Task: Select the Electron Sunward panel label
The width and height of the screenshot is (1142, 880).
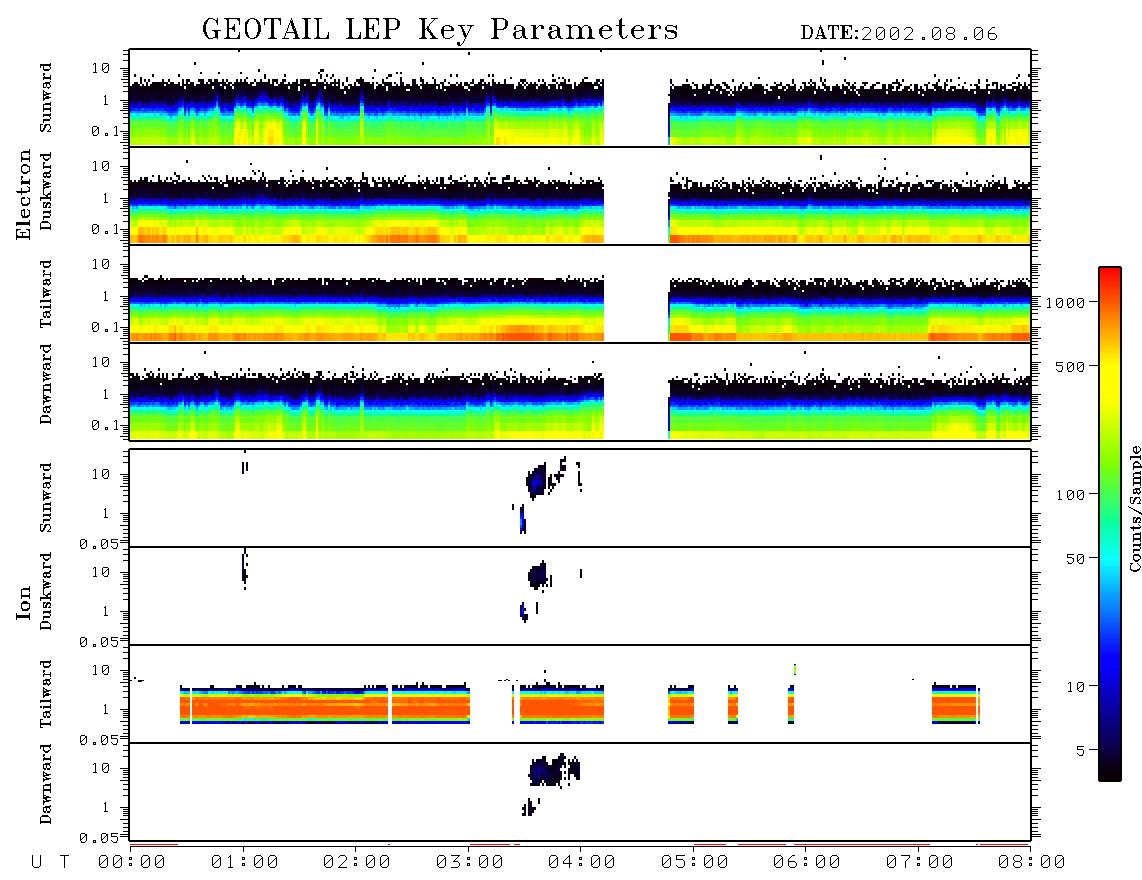Action: click(45, 98)
